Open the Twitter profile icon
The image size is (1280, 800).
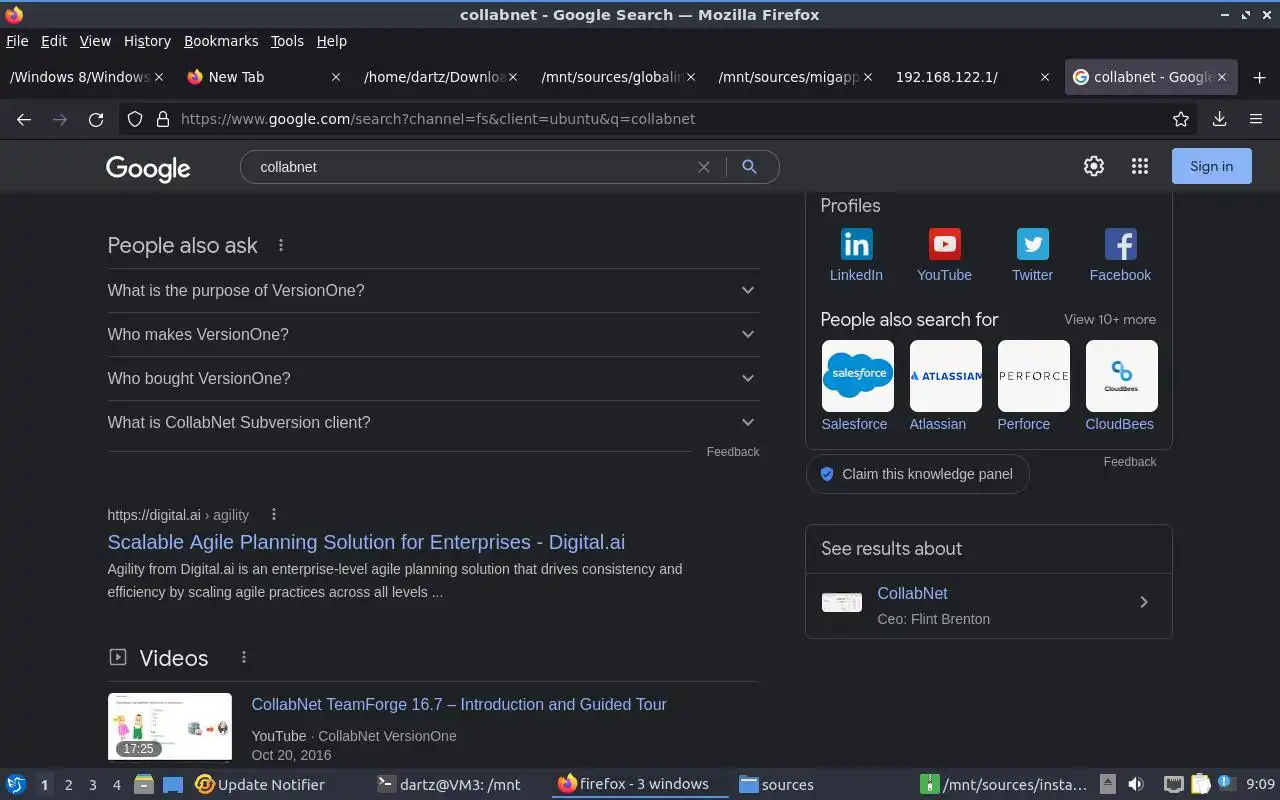(1032, 244)
